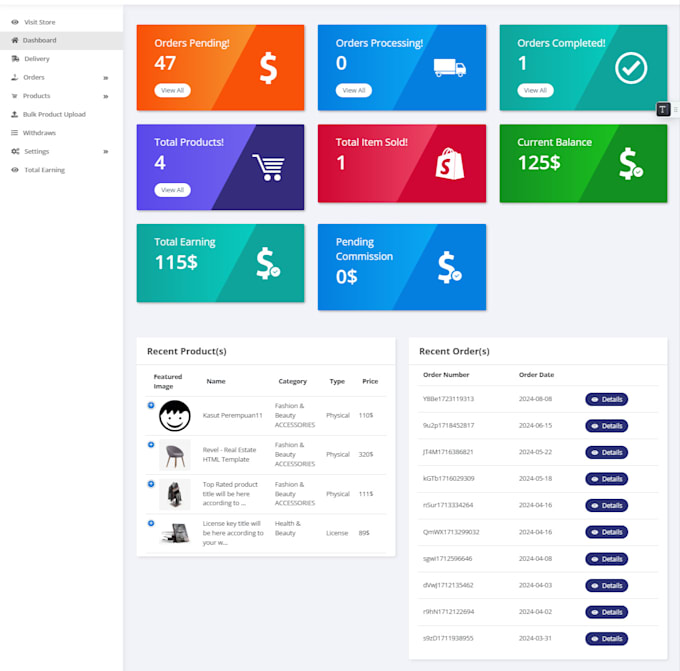Click the Price column header in Recent Products
This screenshot has height=671, width=680.
[370, 381]
